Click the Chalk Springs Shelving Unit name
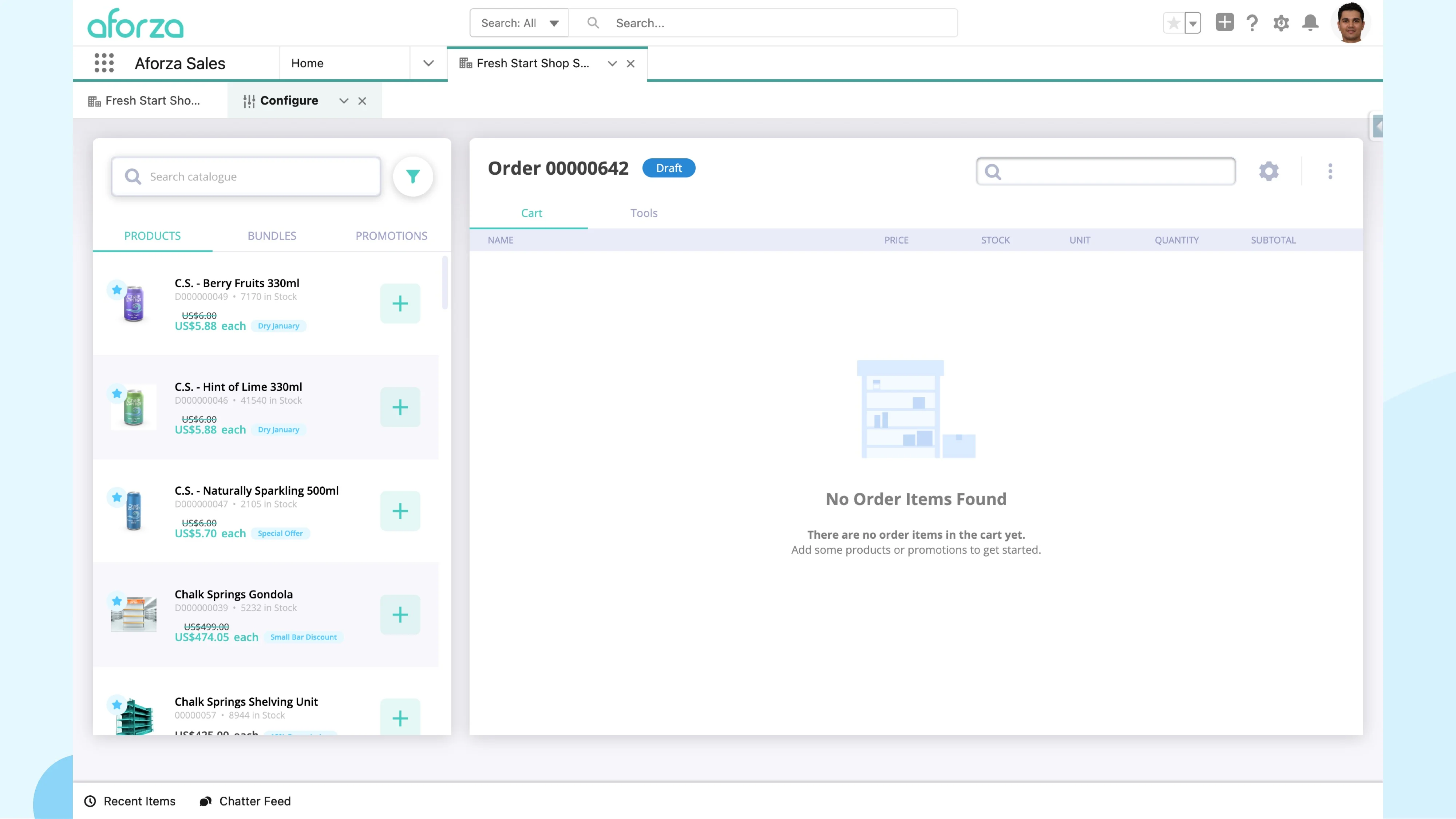Screen dimensions: 1456x819 [x=246, y=701]
